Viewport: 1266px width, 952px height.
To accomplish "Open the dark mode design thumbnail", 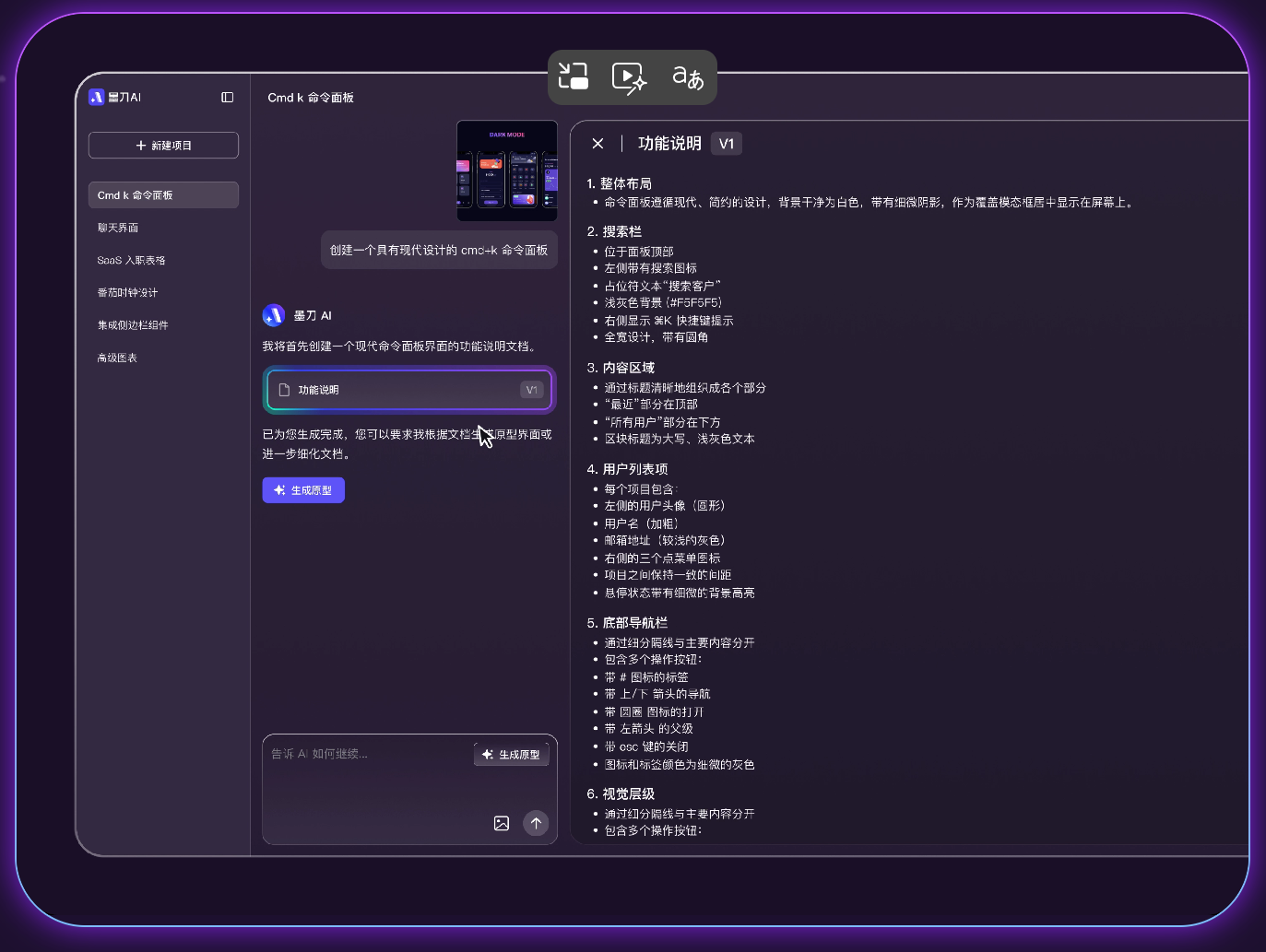I will pos(506,170).
